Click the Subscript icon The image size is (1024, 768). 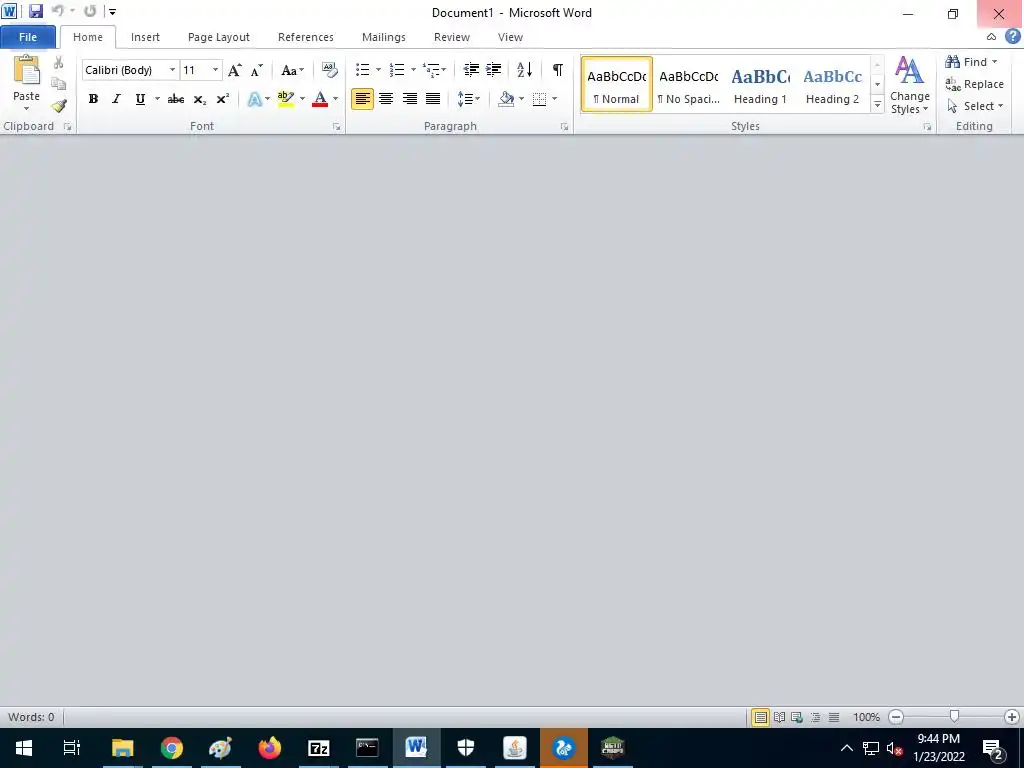tap(200, 99)
